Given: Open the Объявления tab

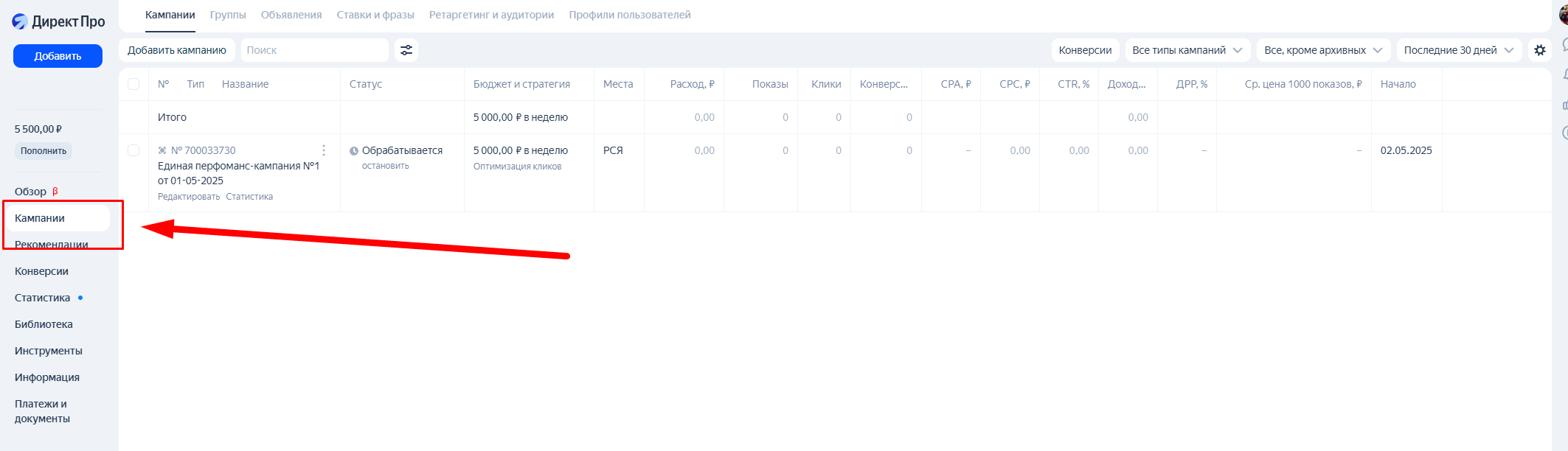Looking at the screenshot, I should point(291,15).
